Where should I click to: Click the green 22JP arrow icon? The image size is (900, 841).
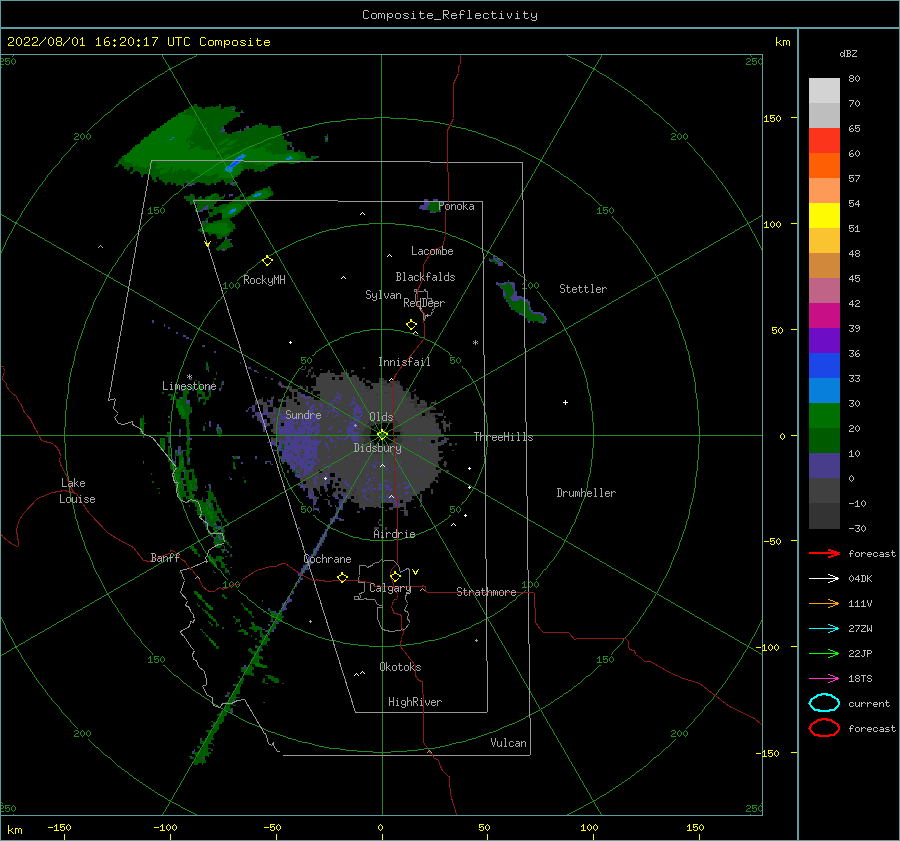pos(824,653)
